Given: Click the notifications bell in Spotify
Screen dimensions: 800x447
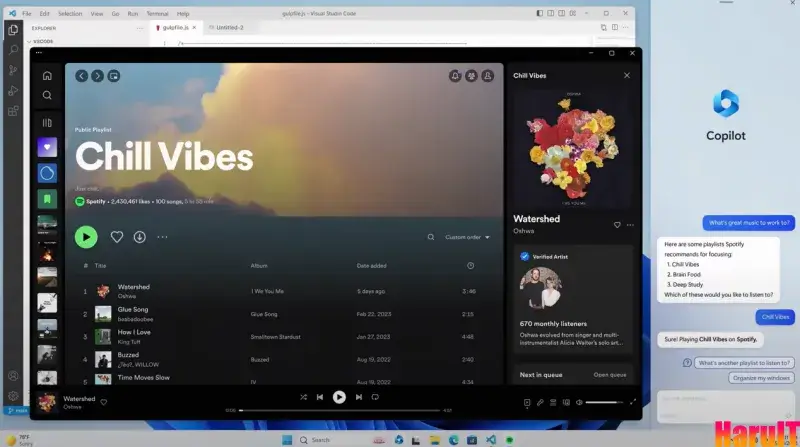Looking at the screenshot, I should [x=455, y=76].
